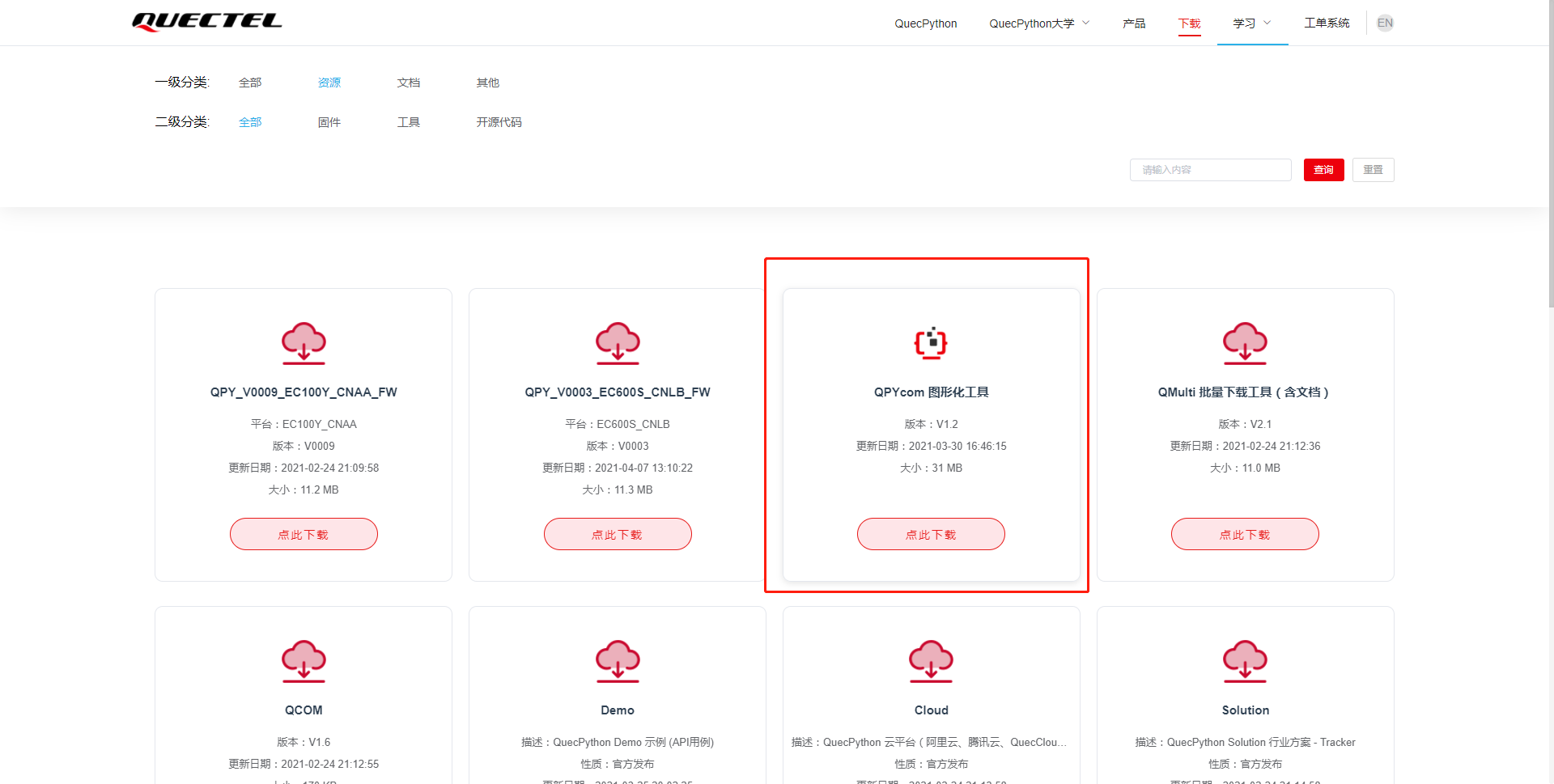Click 点此下载 for QPY_V0003_EC600S_CNLB_FW
This screenshot has width=1554, height=784.
click(x=618, y=534)
